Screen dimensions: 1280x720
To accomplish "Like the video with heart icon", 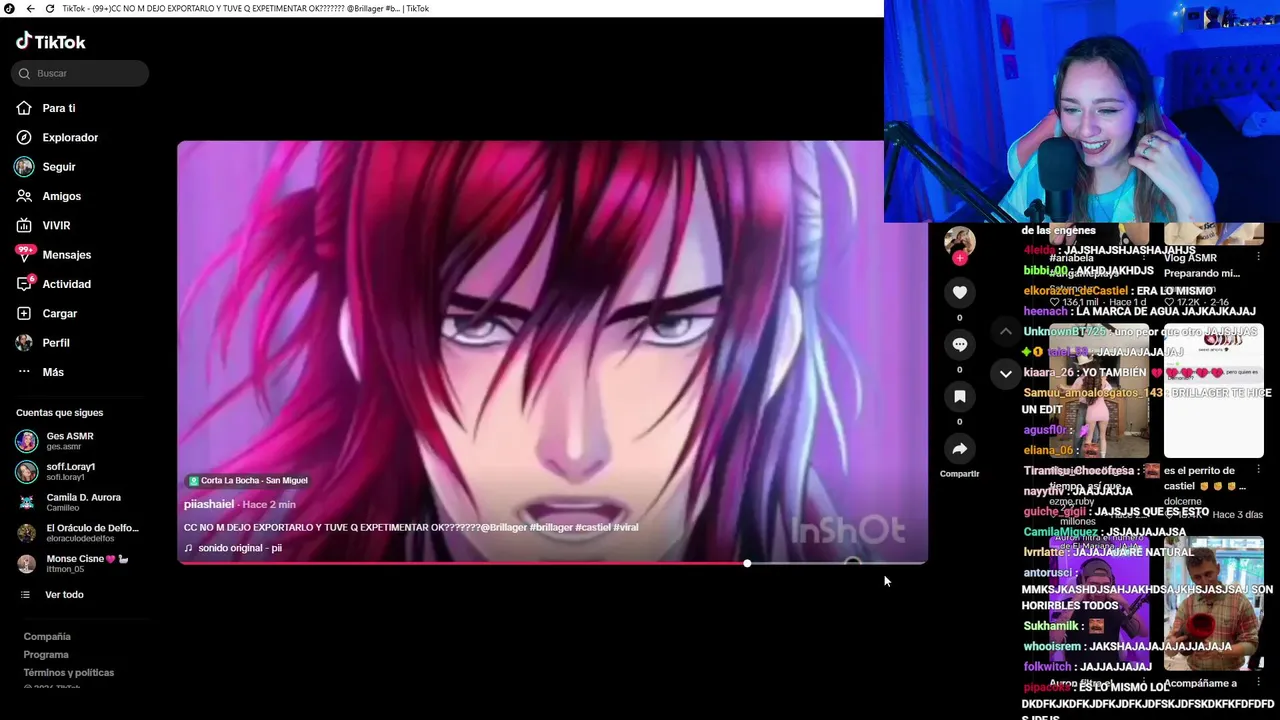I will pyautogui.click(x=960, y=292).
